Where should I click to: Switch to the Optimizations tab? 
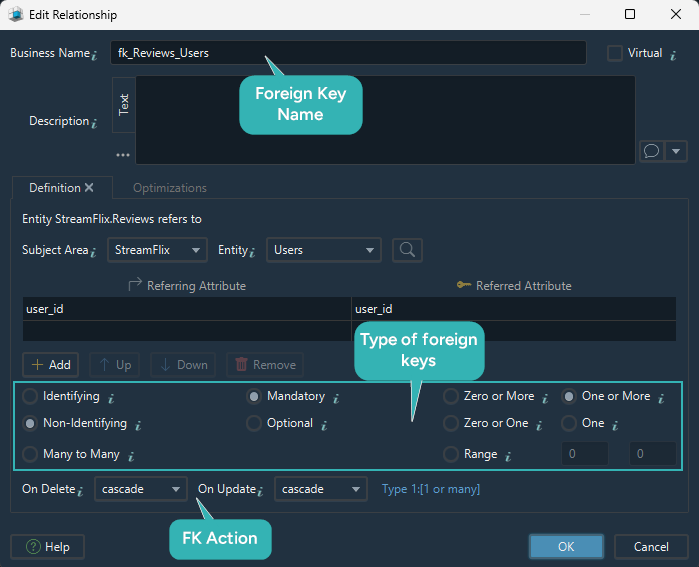[170, 188]
